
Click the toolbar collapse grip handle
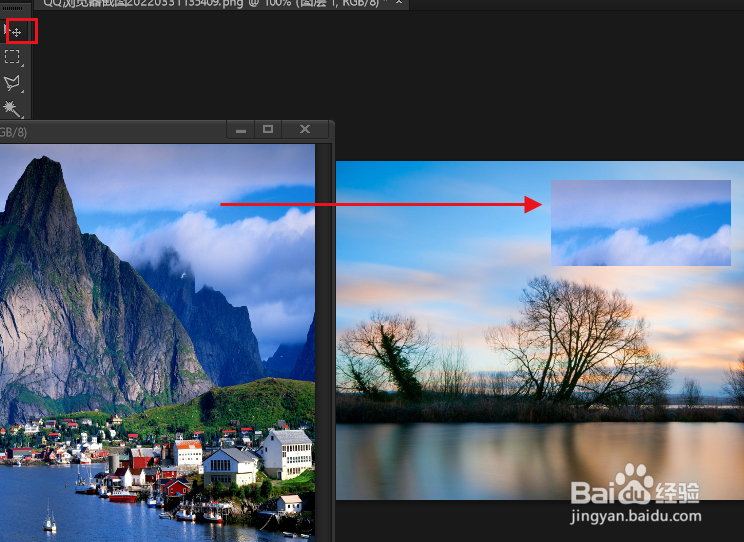coord(13,8)
